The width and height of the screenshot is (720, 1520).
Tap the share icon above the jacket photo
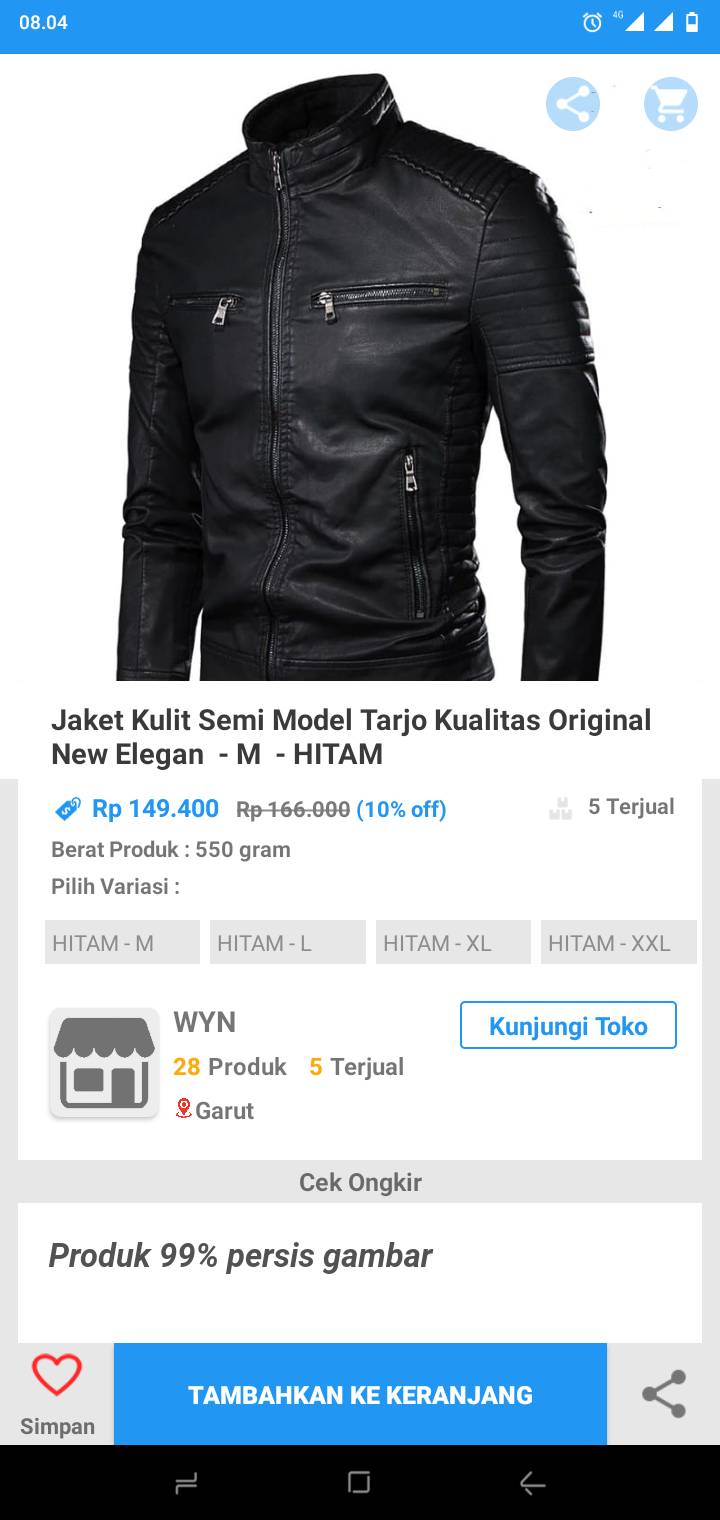pyautogui.click(x=573, y=104)
